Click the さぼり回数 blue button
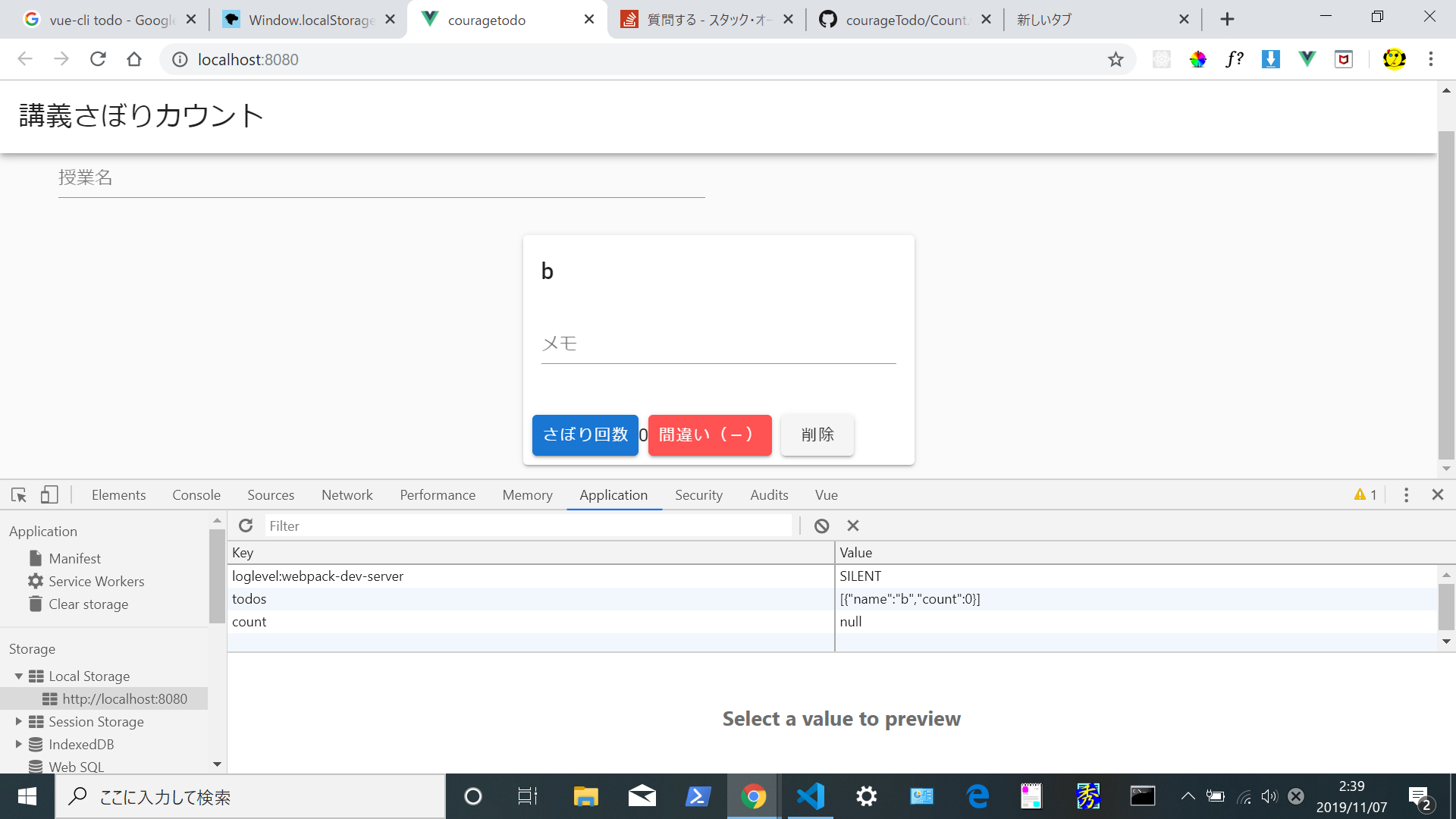Image resolution: width=1456 pixels, height=819 pixels. [x=585, y=434]
